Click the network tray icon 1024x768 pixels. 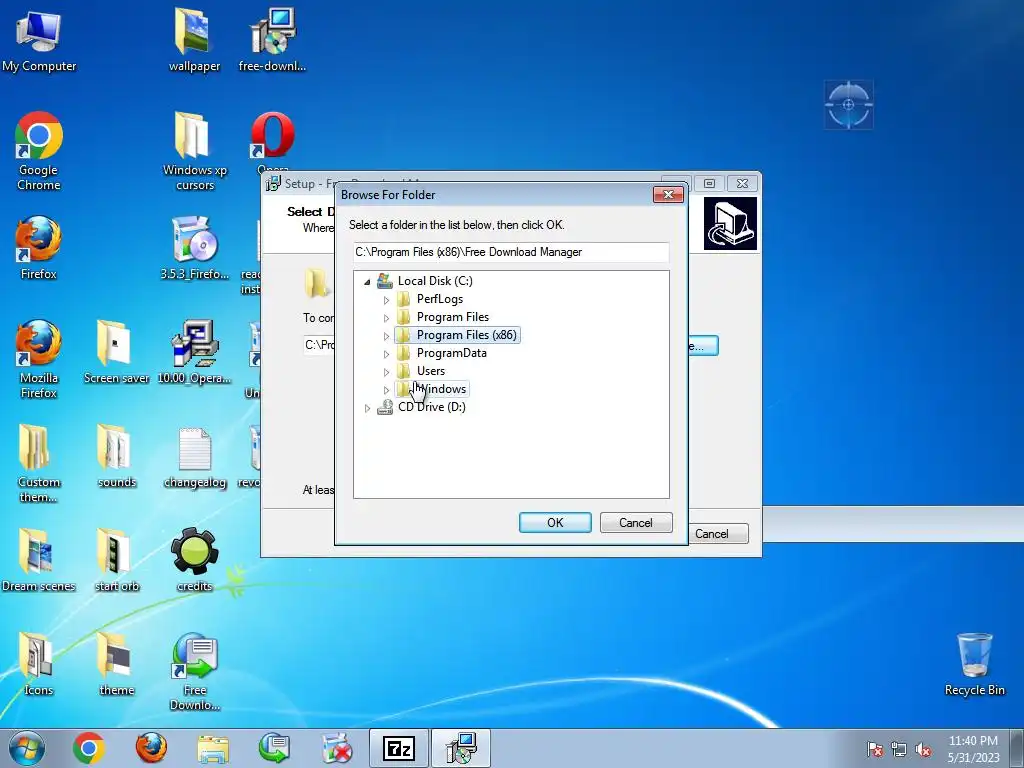click(899, 749)
